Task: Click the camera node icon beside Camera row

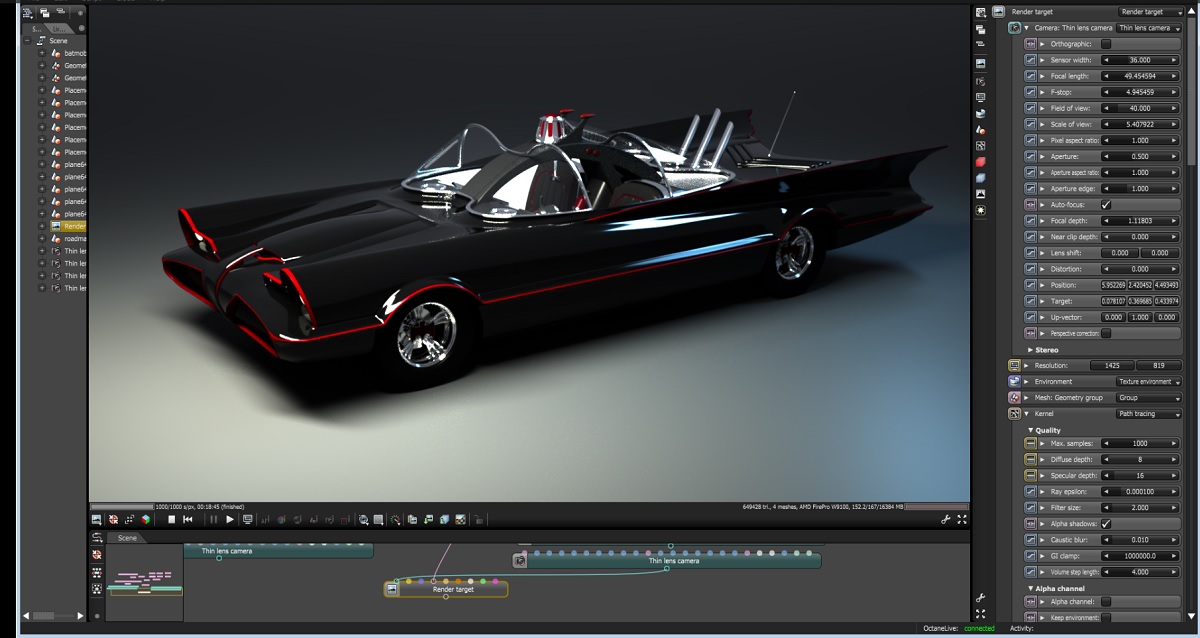Action: coord(1014,28)
